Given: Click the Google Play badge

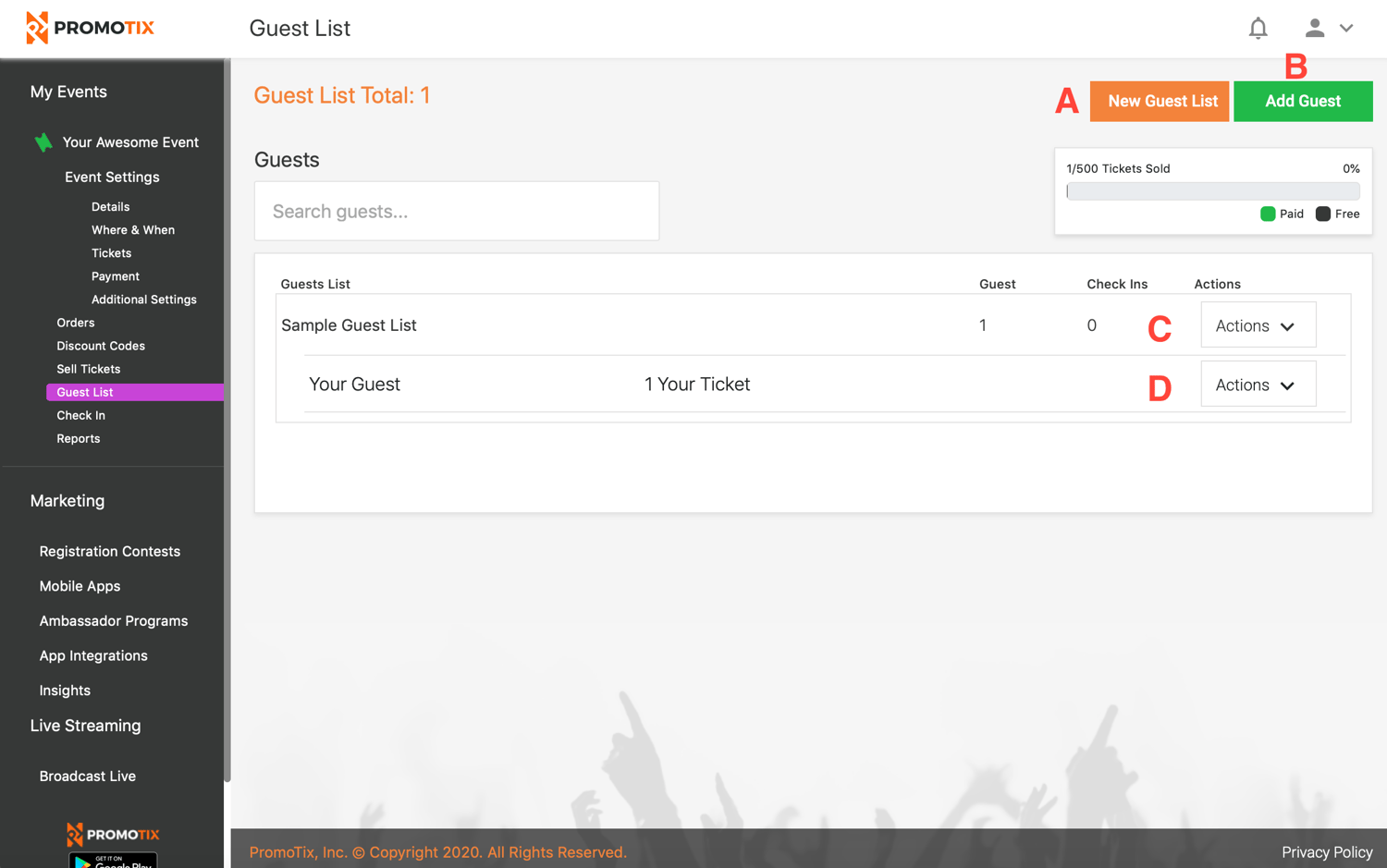Looking at the screenshot, I should [112, 861].
